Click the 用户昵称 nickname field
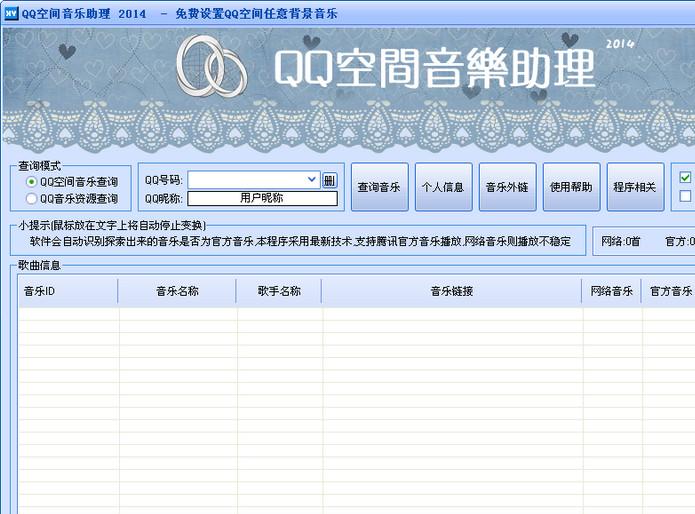This screenshot has height=514, width=695. tap(261, 198)
